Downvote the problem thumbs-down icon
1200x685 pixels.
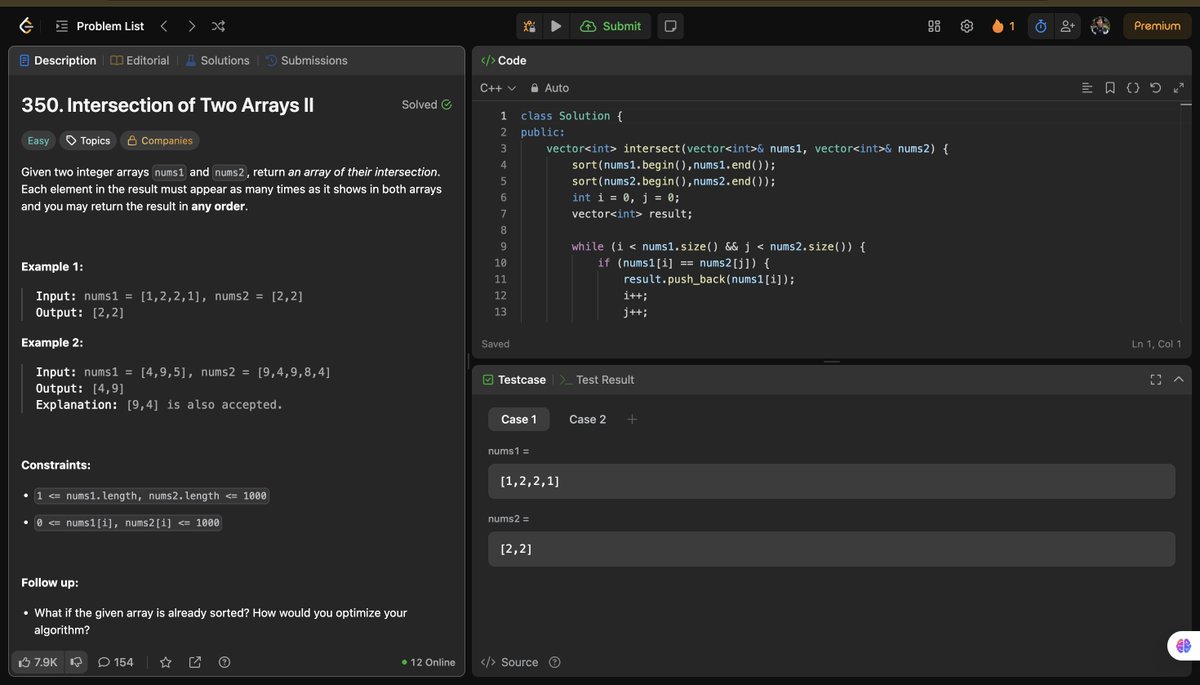tap(77, 662)
